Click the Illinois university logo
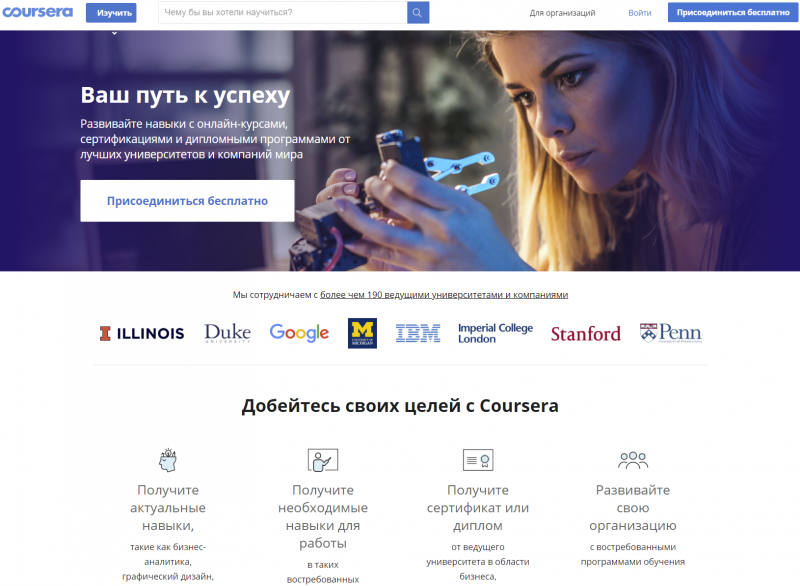This screenshot has width=800, height=586. (142, 334)
